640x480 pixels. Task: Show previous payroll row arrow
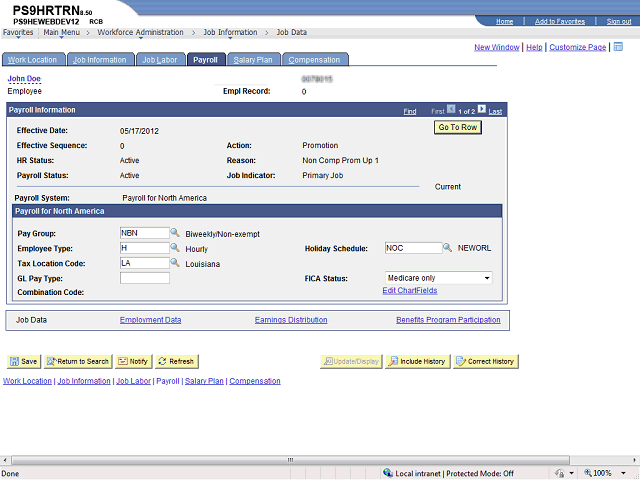[451, 110]
